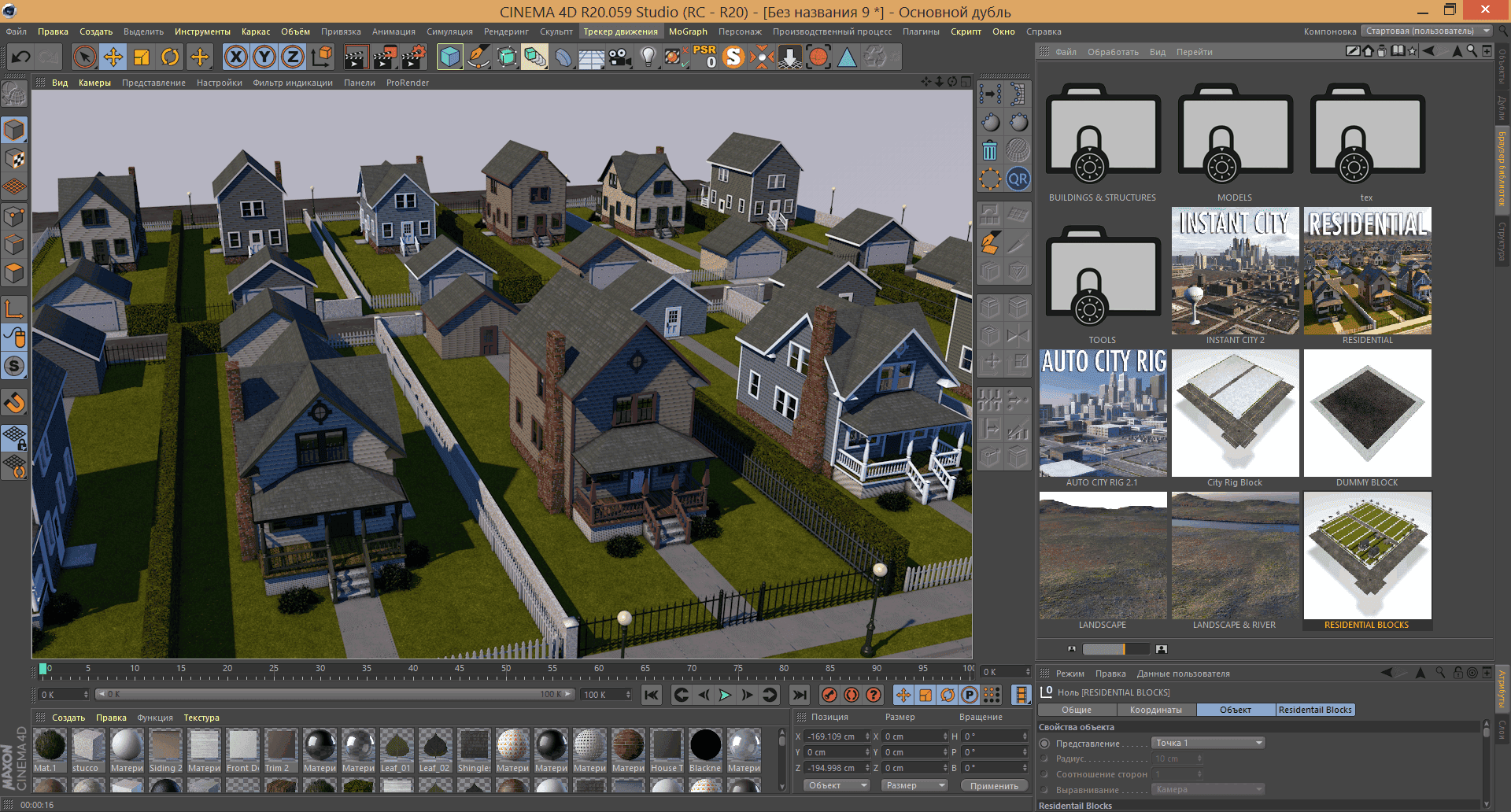Image resolution: width=1511 pixels, height=812 pixels.
Task: Open material manager Создать menu
Action: (68, 718)
